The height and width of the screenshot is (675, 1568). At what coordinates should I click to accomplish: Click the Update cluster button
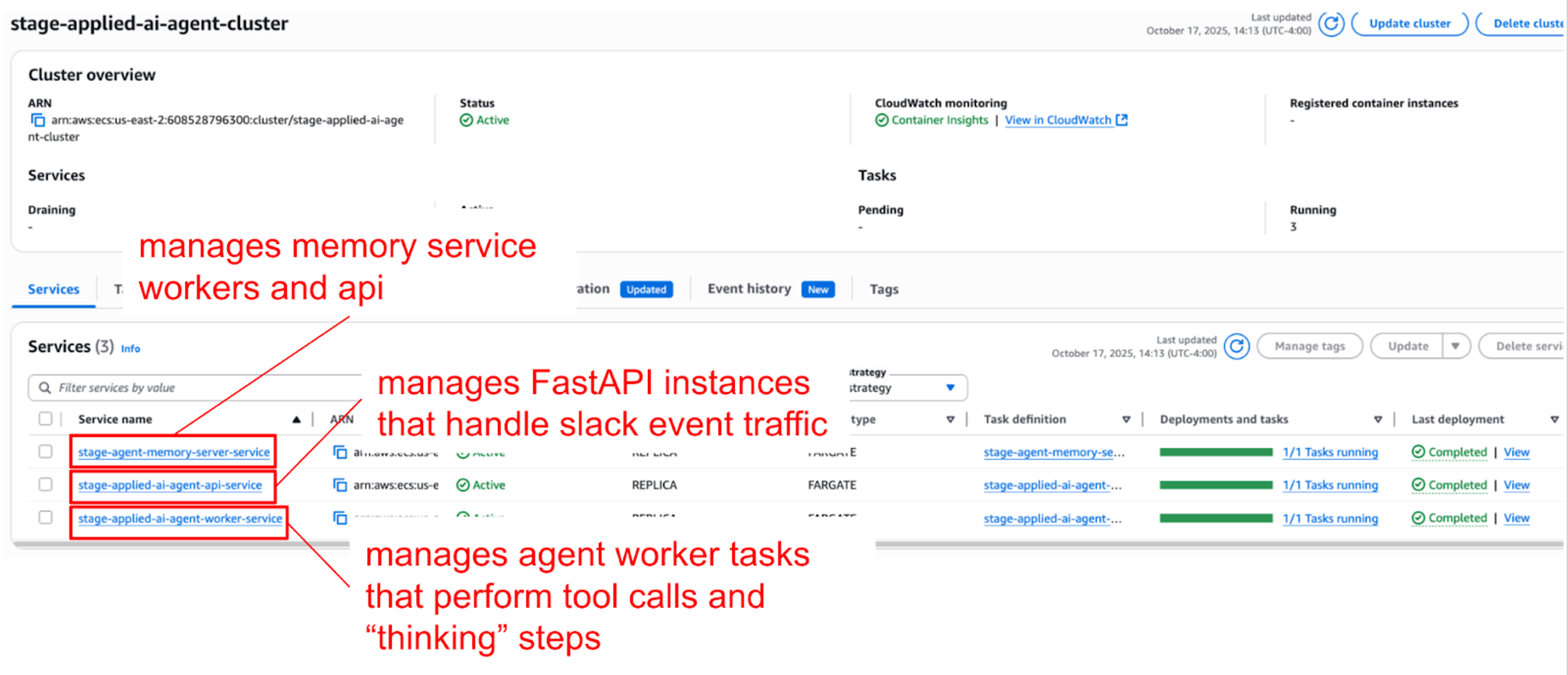coord(1410,24)
